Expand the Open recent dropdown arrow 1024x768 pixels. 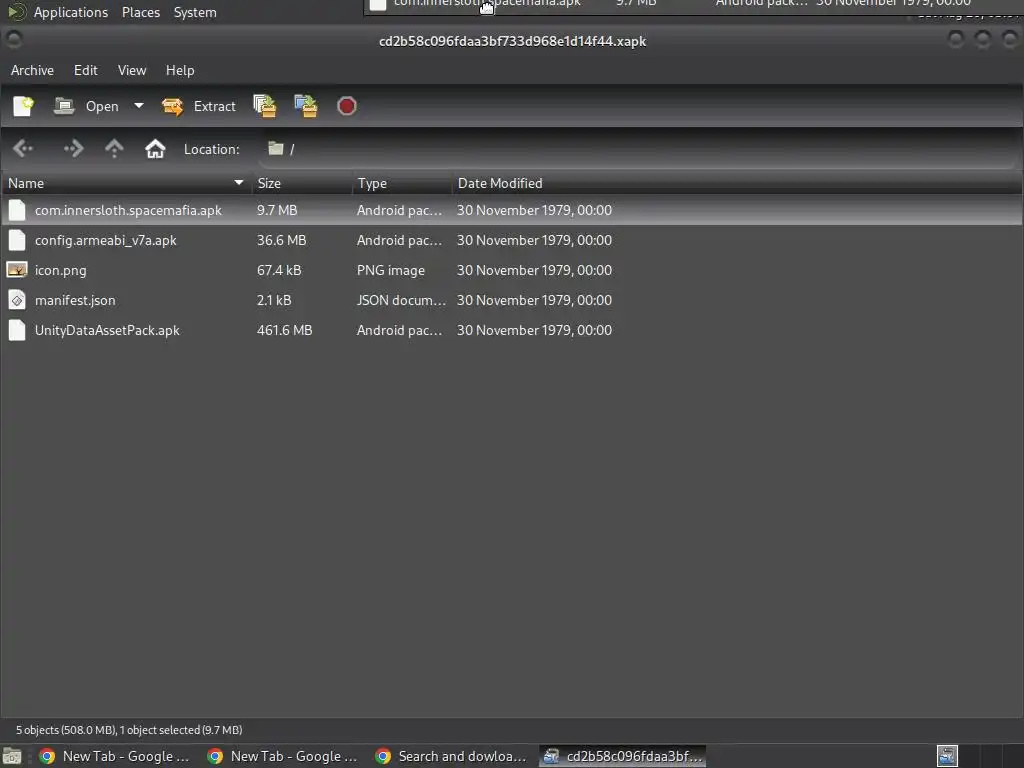click(x=138, y=106)
